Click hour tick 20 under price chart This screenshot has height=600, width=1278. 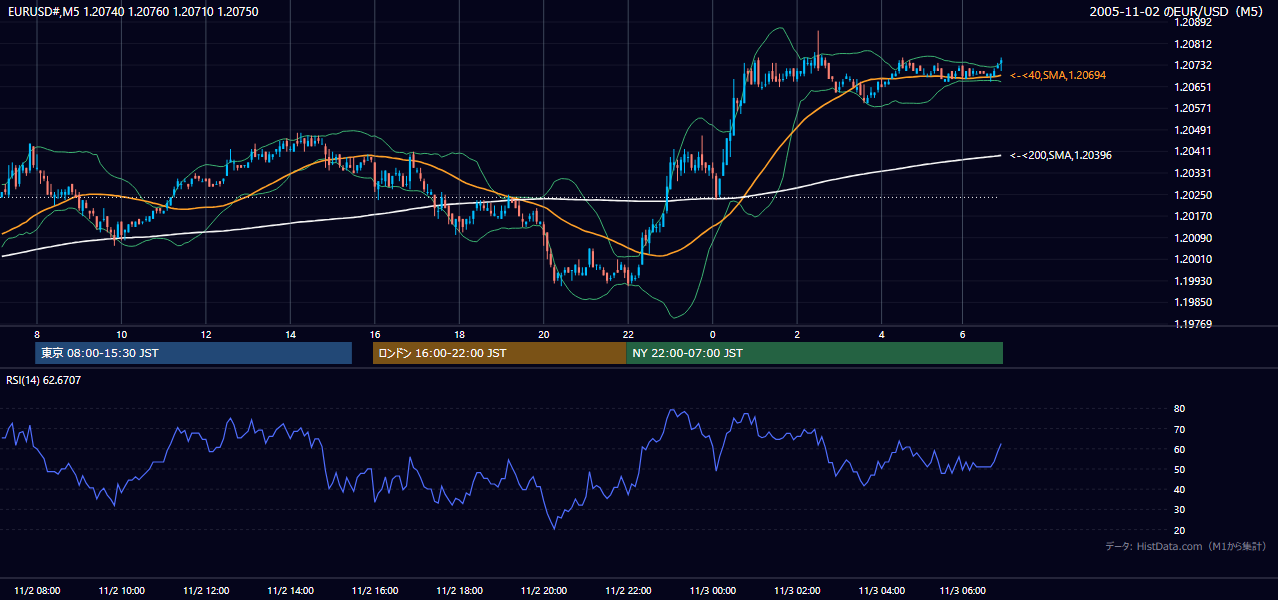coord(544,334)
